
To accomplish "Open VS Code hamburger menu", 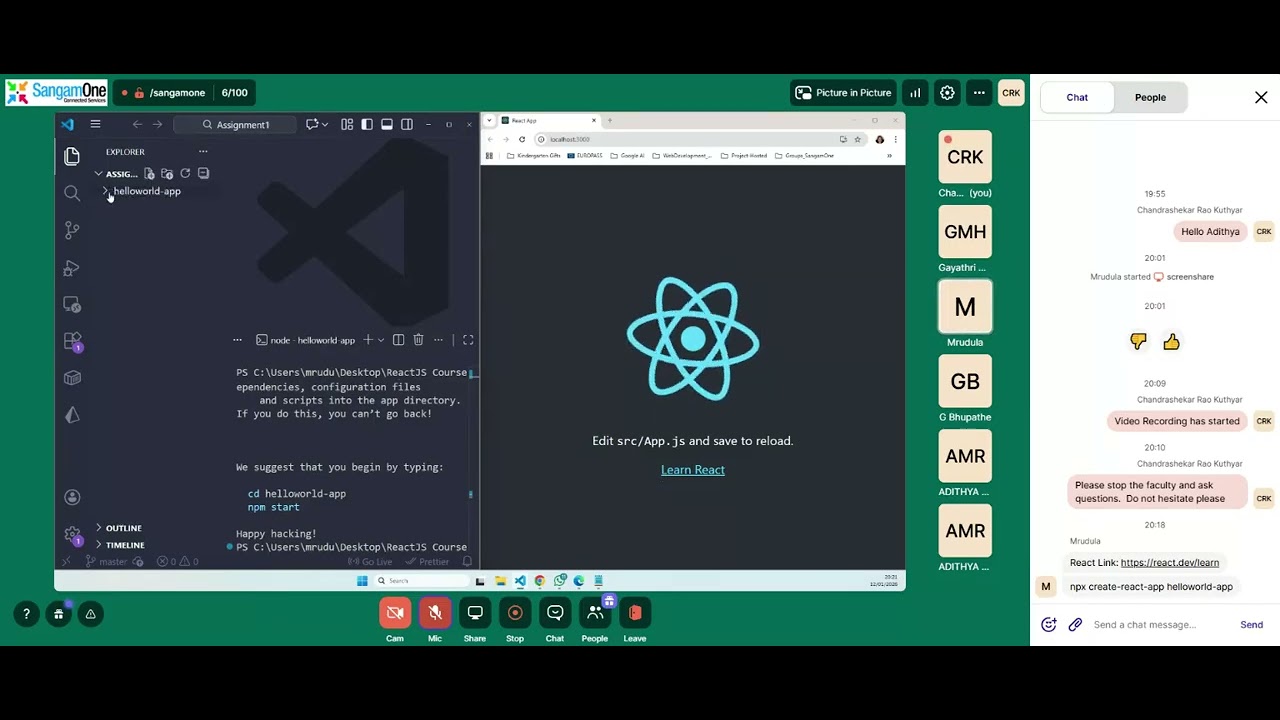I will (95, 125).
